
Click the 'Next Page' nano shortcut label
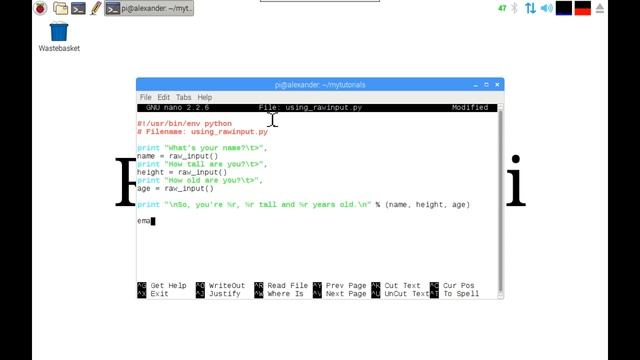click(346, 293)
